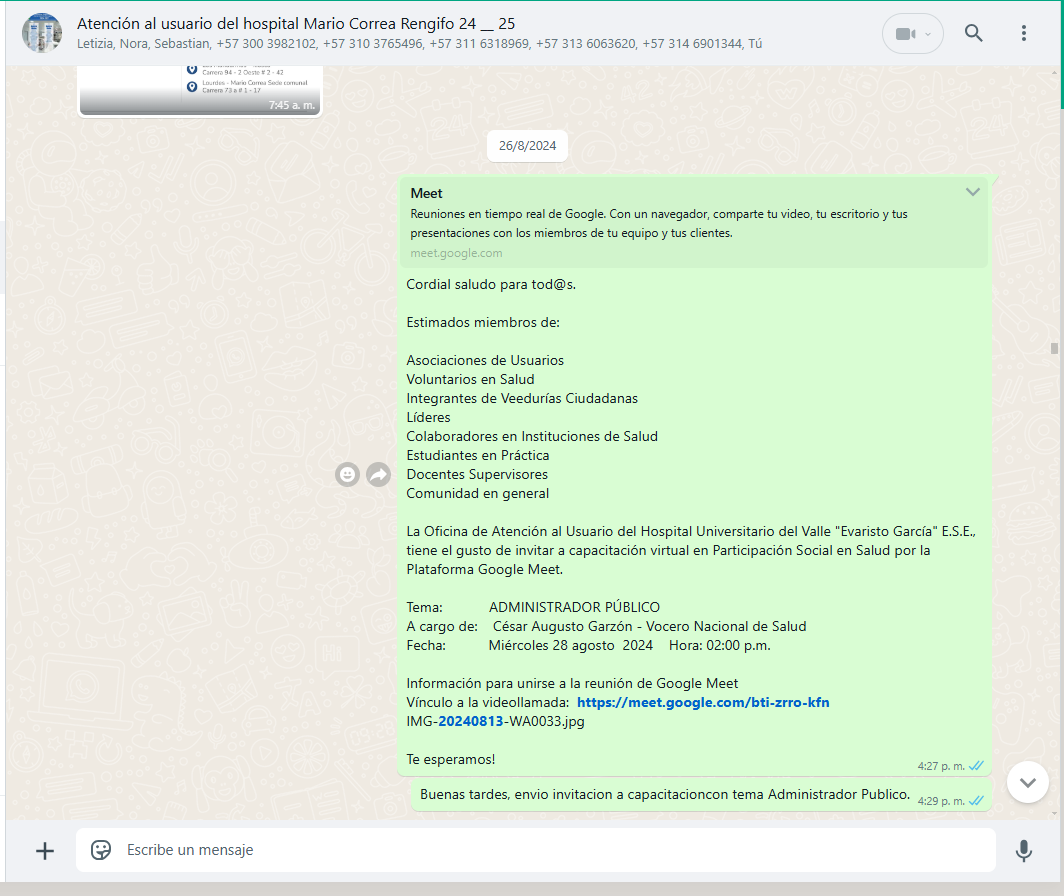This screenshot has width=1064, height=896.
Task: Click the 'Miércoles 28 agosto 2024' date text
Action: 571,646
